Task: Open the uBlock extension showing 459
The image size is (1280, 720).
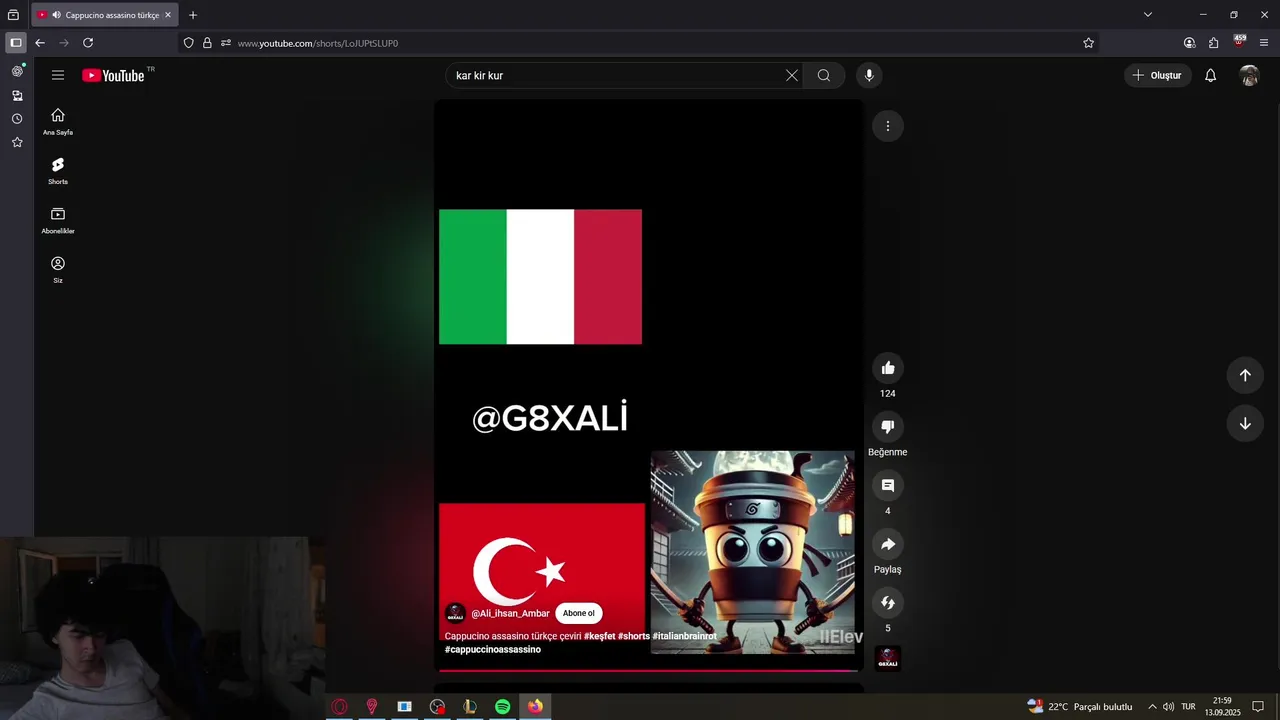Action: pos(1239,42)
